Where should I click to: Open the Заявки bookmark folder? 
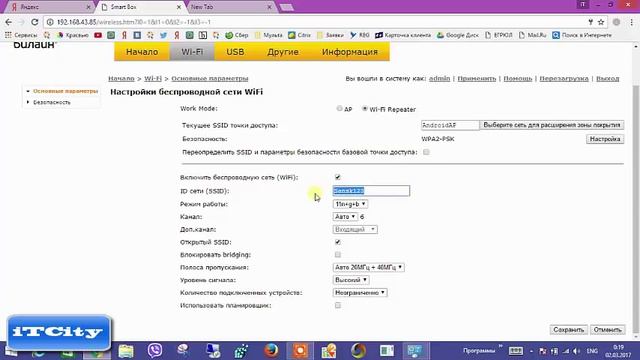point(330,36)
